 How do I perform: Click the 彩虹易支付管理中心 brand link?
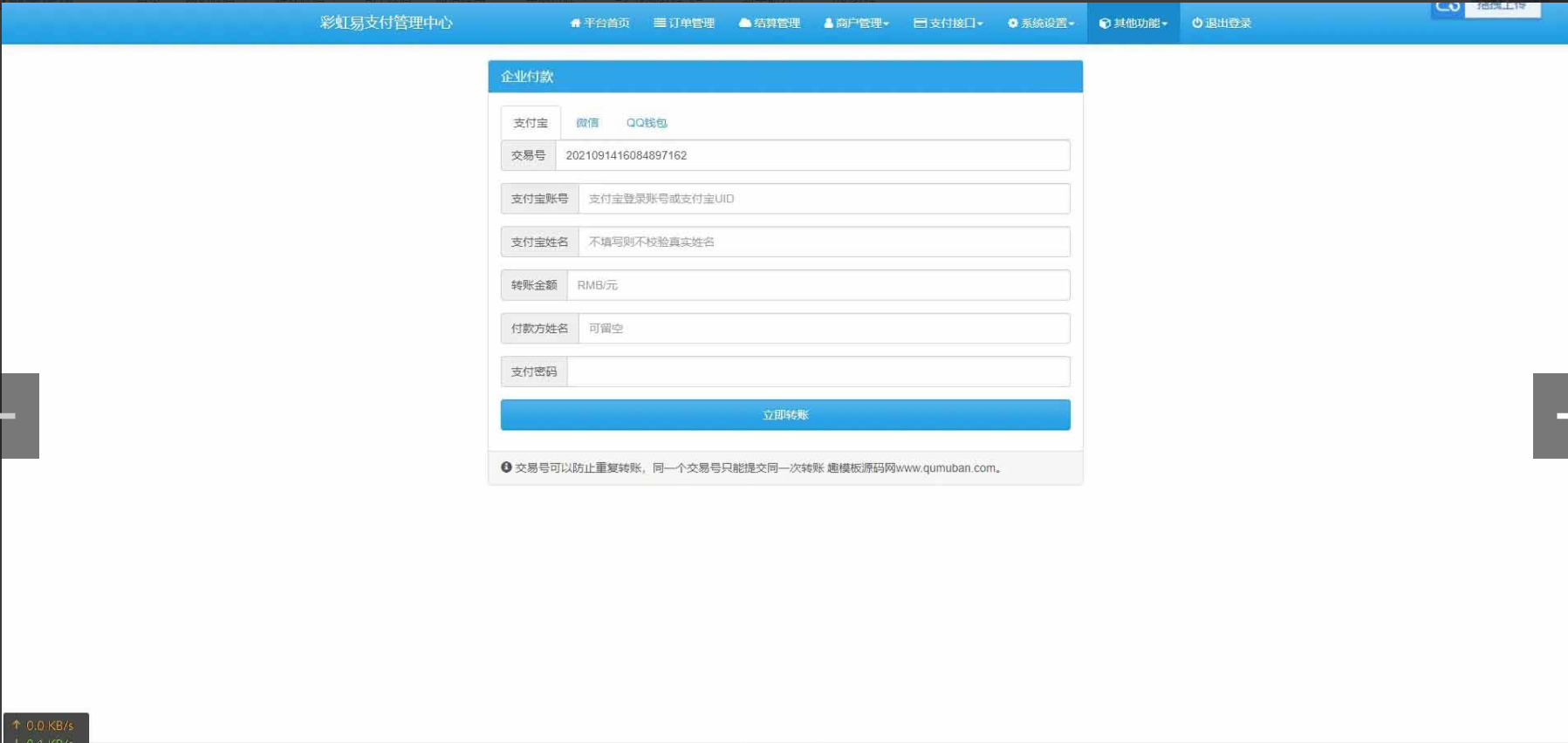pyautogui.click(x=386, y=23)
